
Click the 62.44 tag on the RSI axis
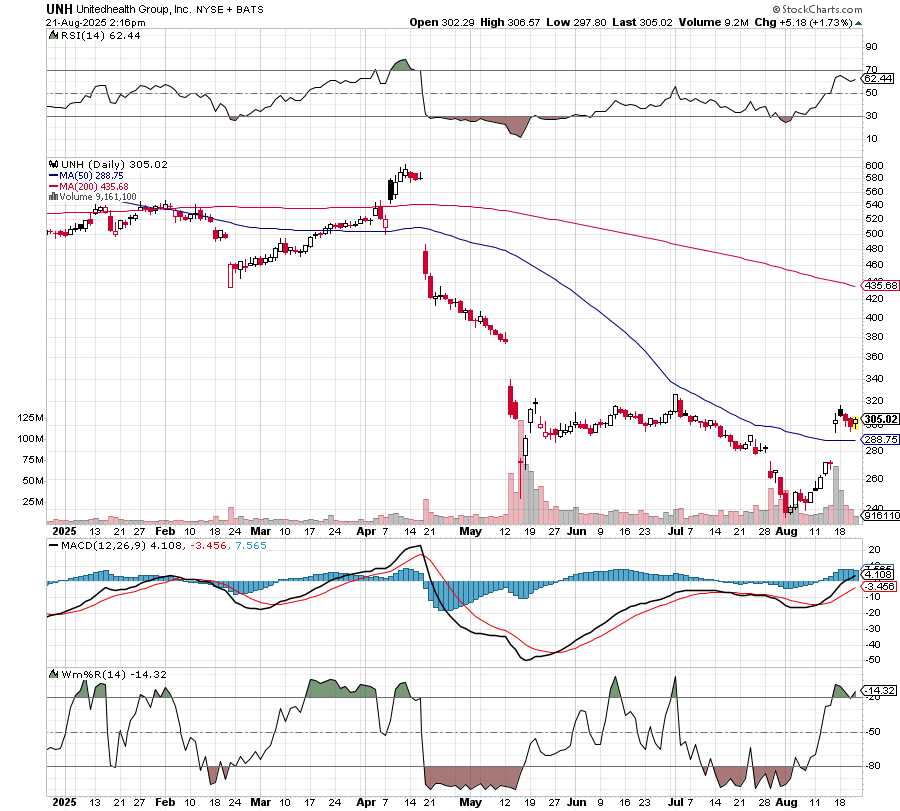pyautogui.click(x=878, y=78)
